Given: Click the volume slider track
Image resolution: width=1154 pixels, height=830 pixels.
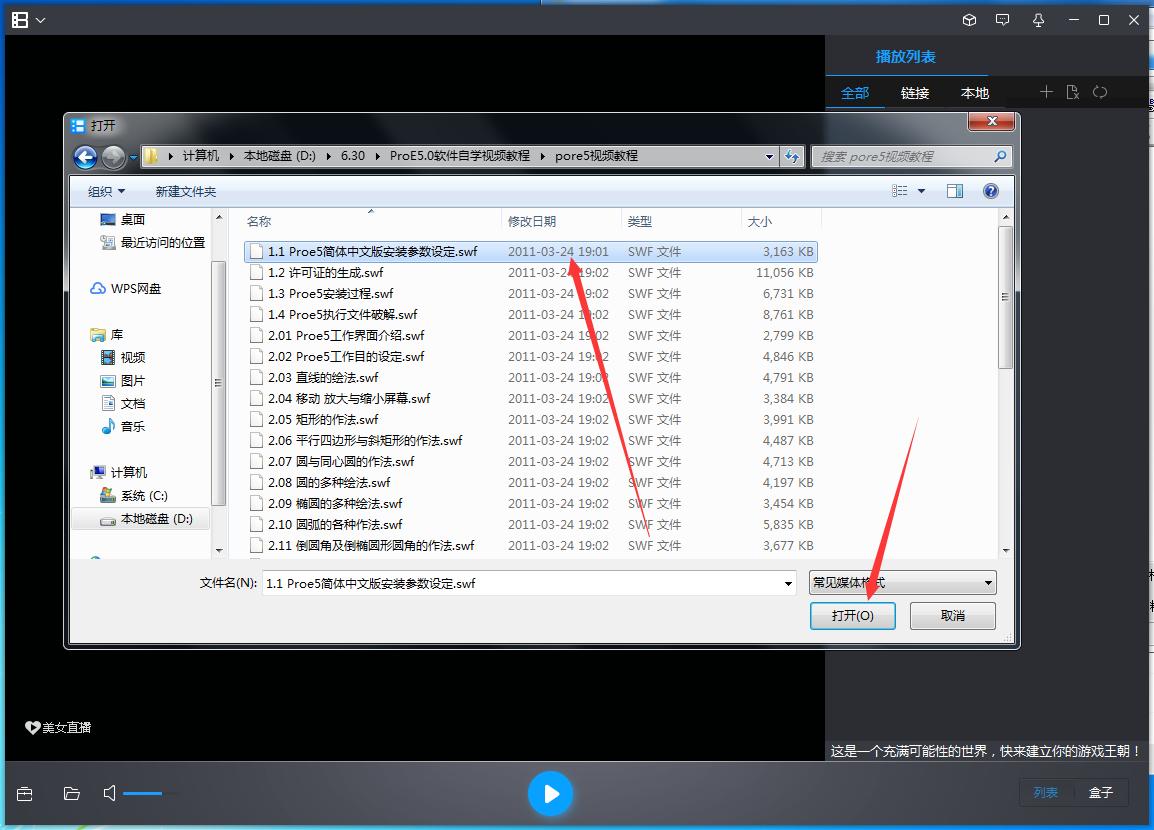Looking at the screenshot, I should coord(150,793).
